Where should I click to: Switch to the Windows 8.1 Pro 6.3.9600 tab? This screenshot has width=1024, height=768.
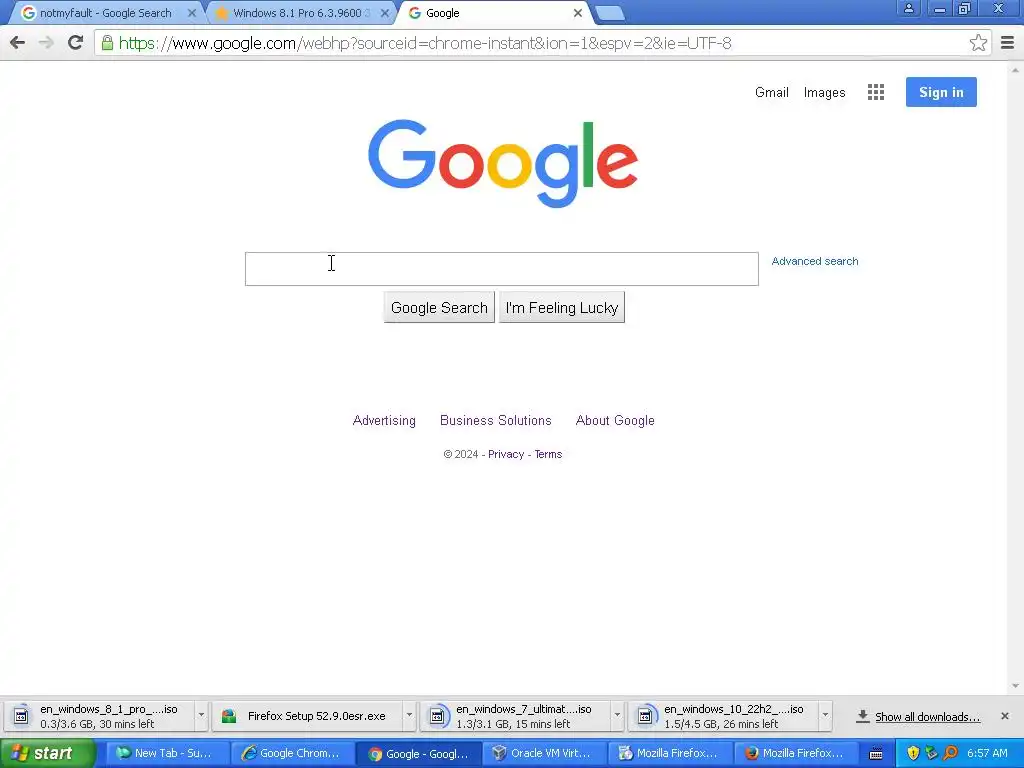point(300,13)
